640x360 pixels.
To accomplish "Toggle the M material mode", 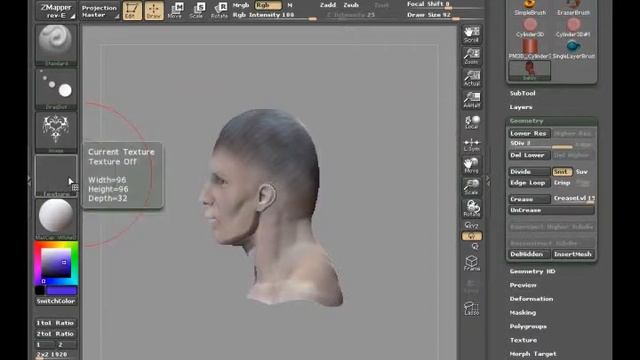I will point(289,5).
